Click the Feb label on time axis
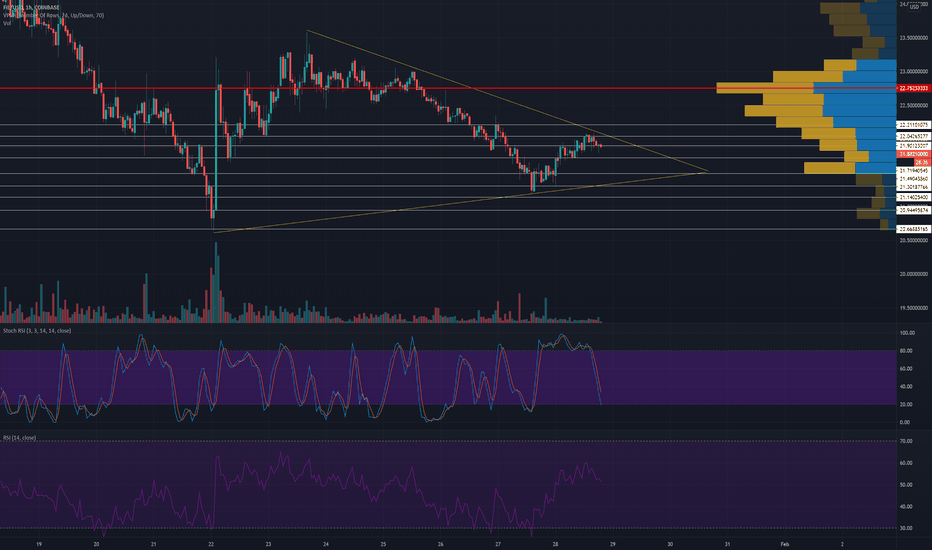The height and width of the screenshot is (550, 932). (x=785, y=544)
